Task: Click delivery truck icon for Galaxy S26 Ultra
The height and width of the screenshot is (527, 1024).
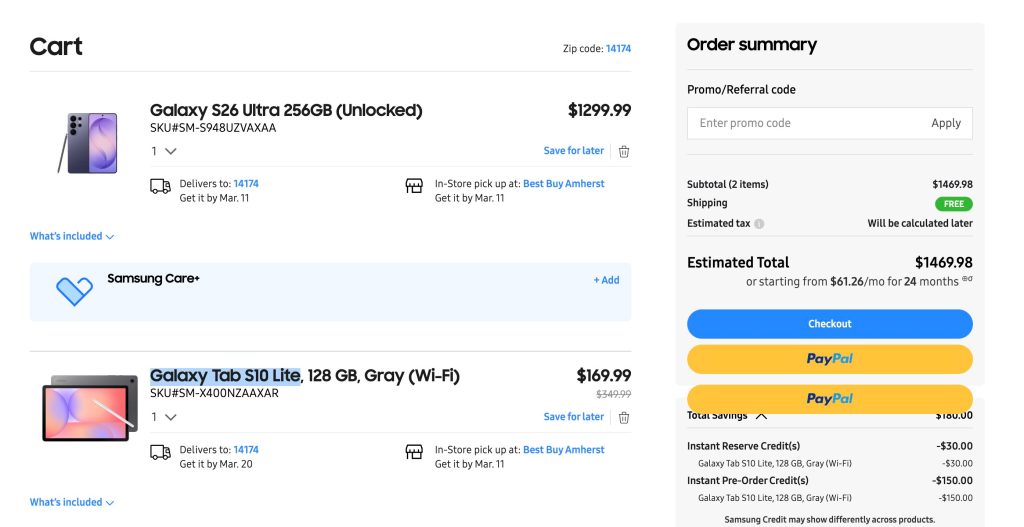Action: (x=160, y=186)
